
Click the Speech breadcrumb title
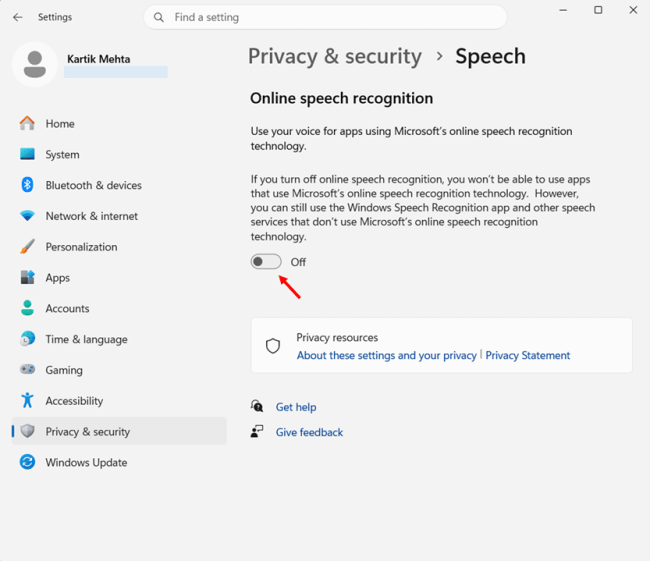click(490, 56)
